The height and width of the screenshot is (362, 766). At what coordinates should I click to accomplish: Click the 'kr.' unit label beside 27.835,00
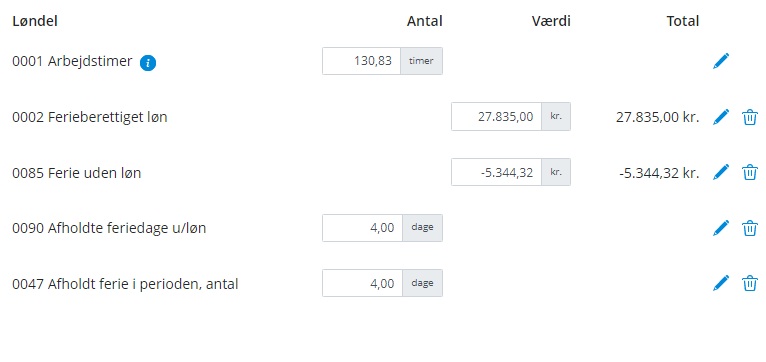pyautogui.click(x=556, y=117)
